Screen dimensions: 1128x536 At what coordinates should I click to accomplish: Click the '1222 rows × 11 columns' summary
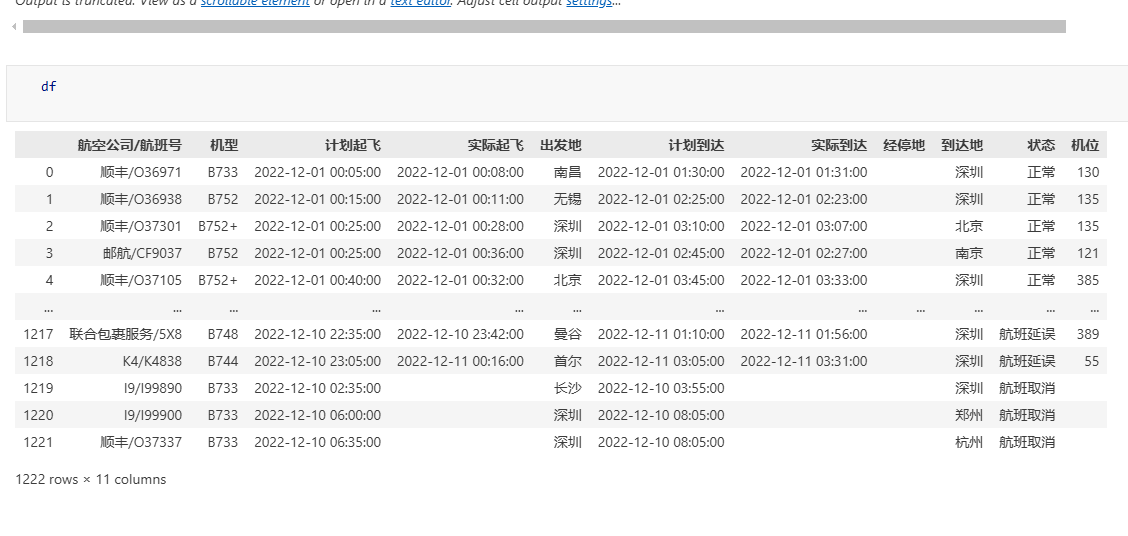(x=91, y=479)
